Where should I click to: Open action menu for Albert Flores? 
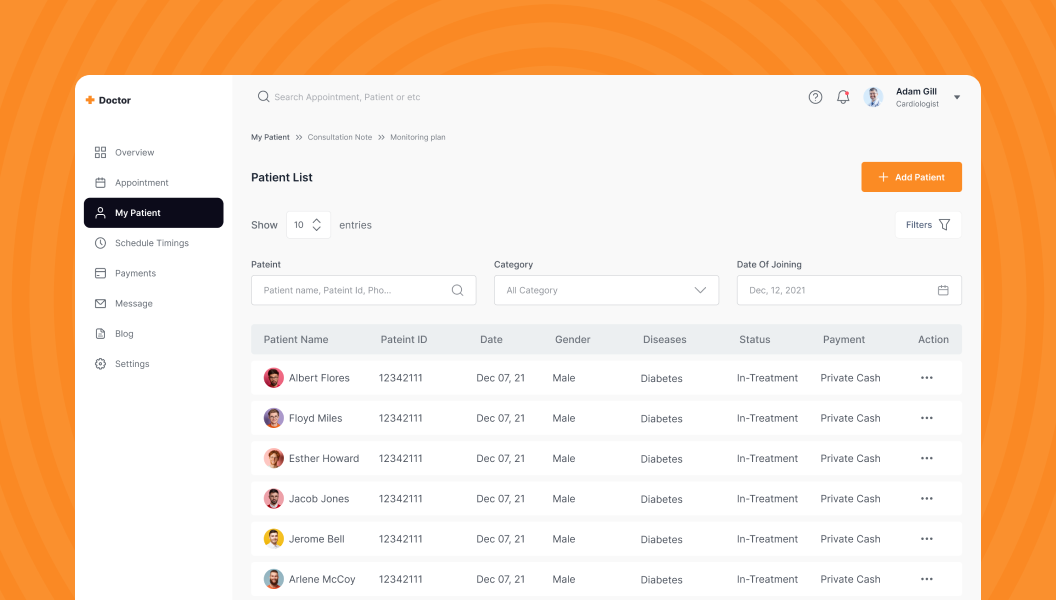click(x=926, y=378)
